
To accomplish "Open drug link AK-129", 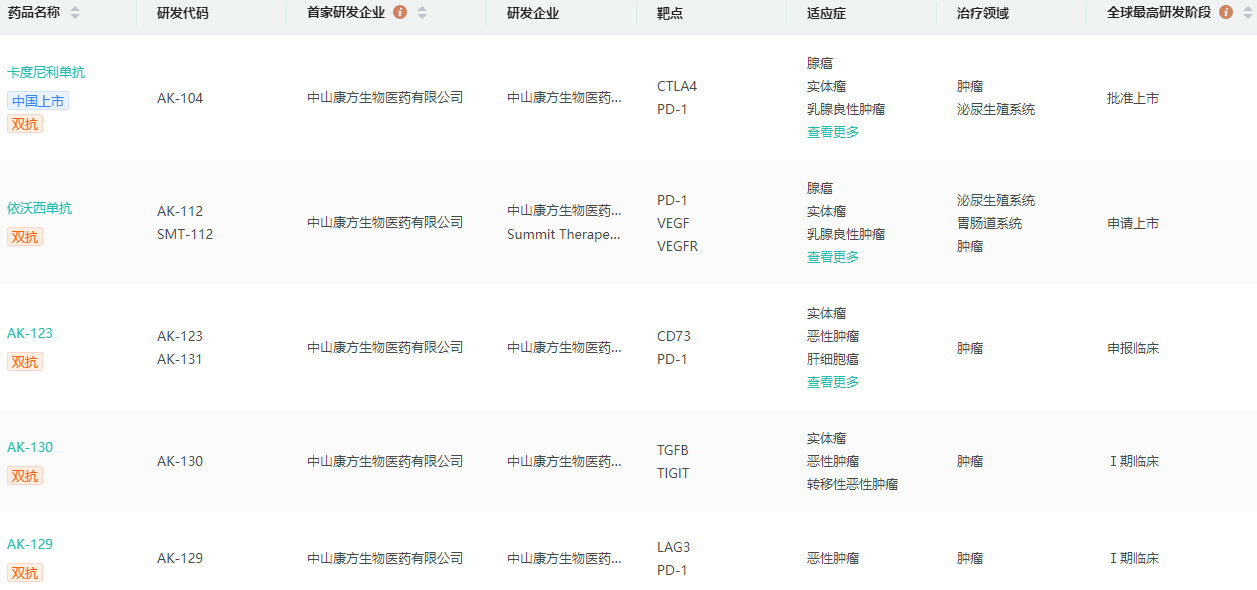I will click(30, 544).
